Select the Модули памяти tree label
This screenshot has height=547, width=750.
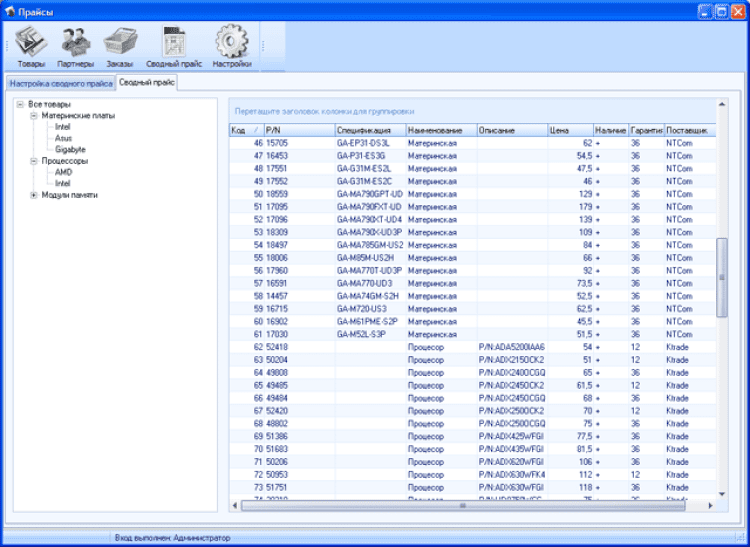(69, 195)
